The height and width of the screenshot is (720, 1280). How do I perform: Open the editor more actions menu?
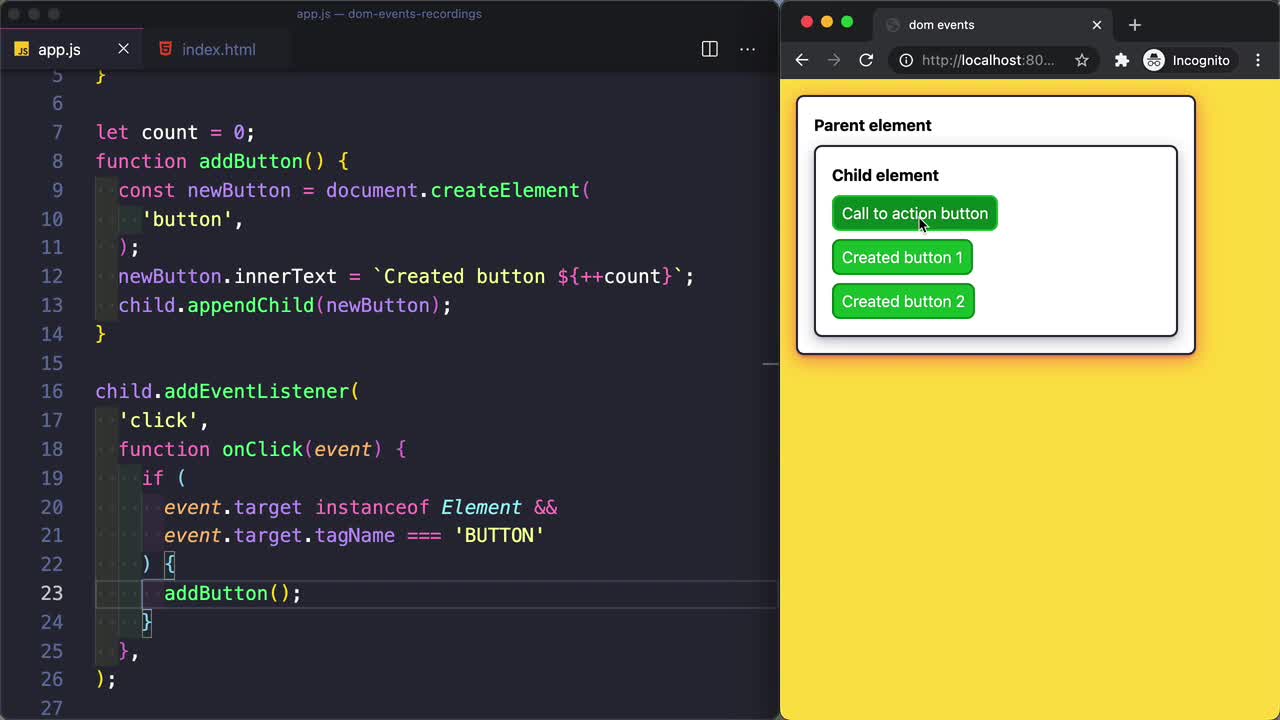(747, 49)
